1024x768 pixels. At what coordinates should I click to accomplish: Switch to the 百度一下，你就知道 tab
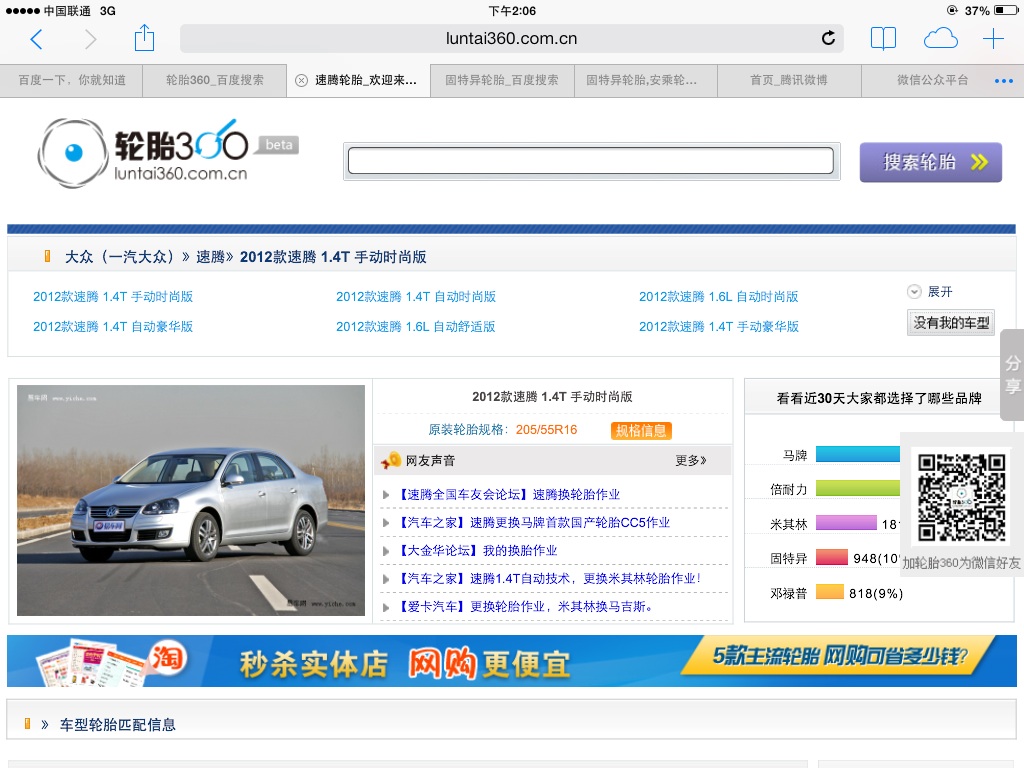pos(72,80)
